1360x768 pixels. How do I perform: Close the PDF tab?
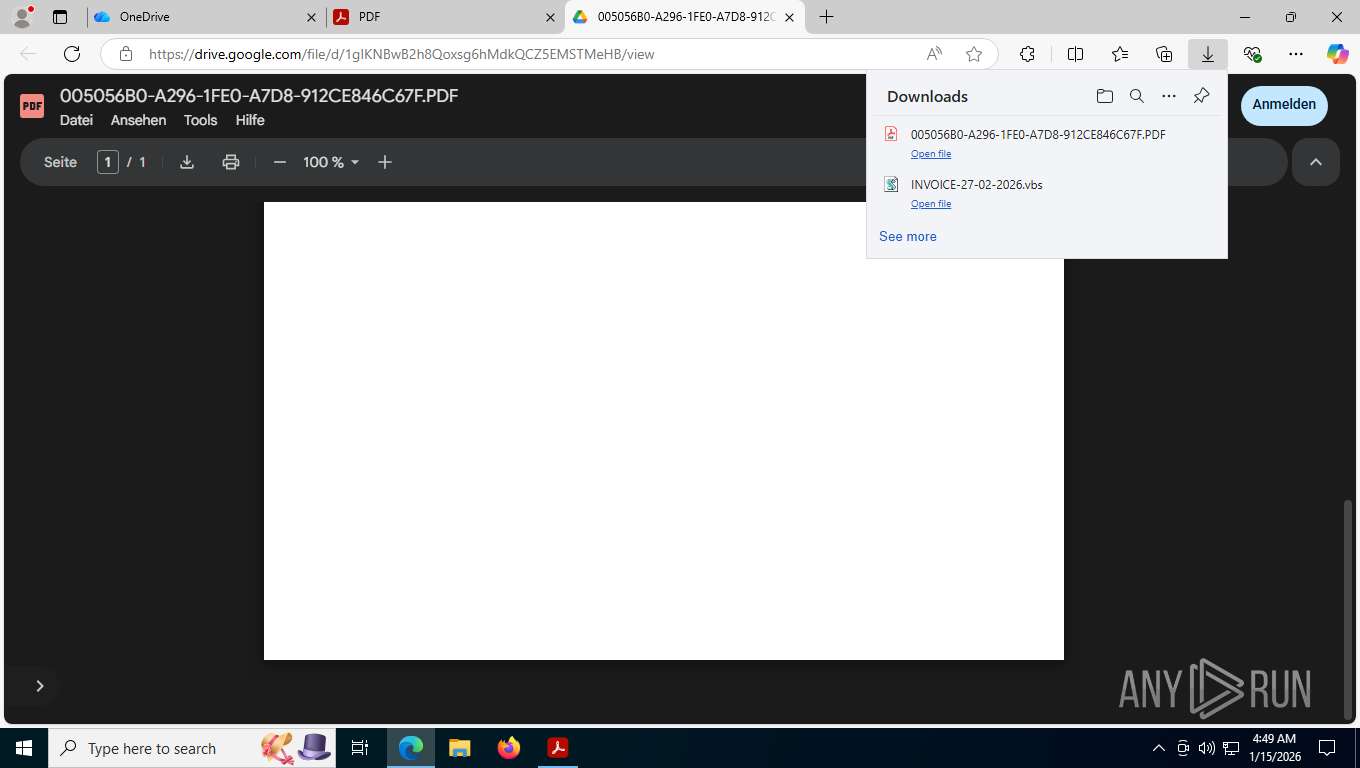pos(550,17)
